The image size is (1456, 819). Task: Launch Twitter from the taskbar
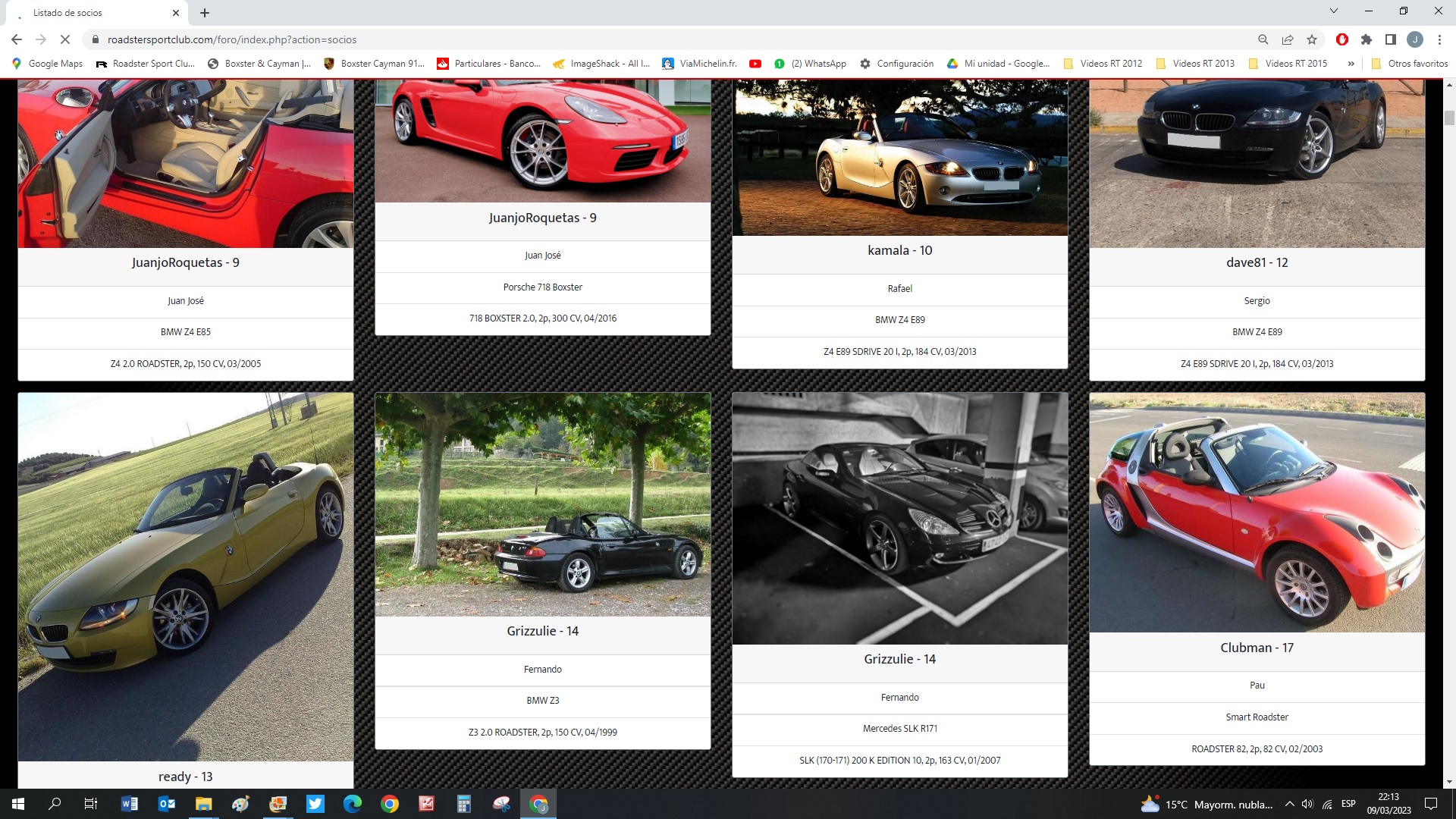[x=315, y=804]
